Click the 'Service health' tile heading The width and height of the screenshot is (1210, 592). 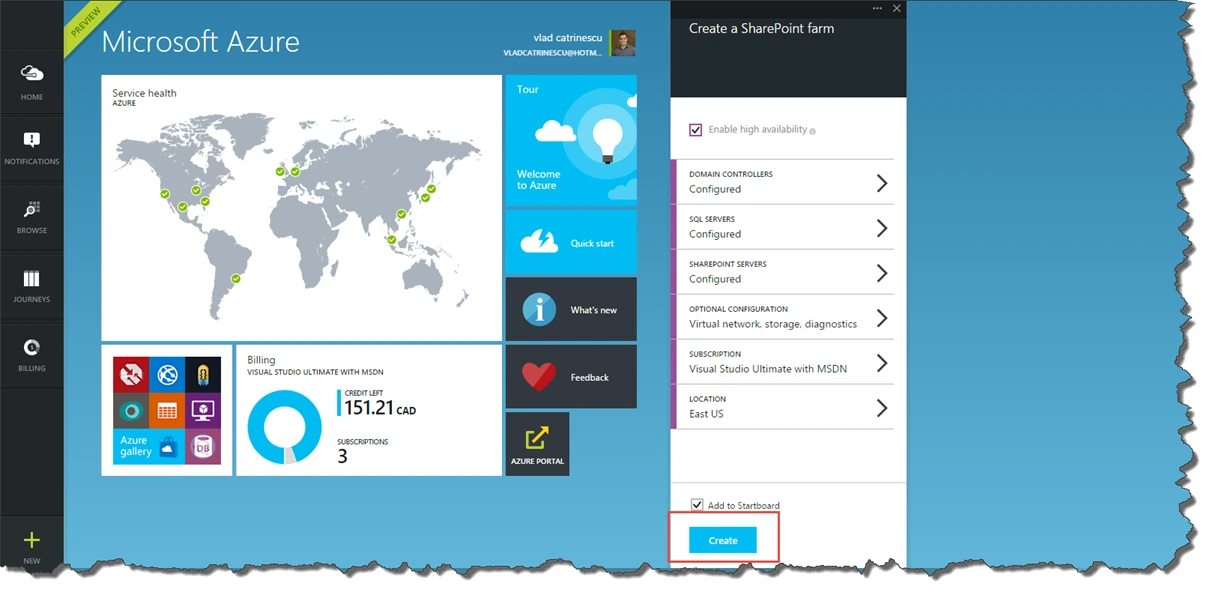pyautogui.click(x=144, y=93)
